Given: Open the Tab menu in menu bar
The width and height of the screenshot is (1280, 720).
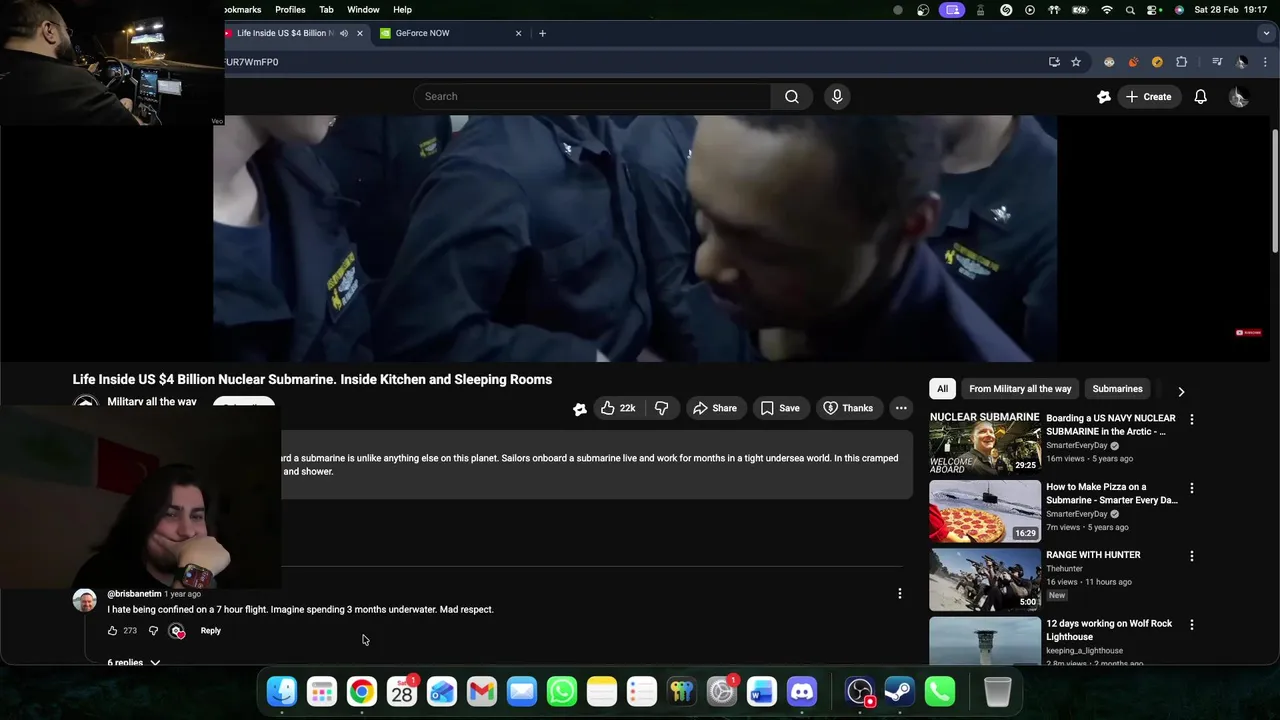Looking at the screenshot, I should pyautogui.click(x=326, y=10).
